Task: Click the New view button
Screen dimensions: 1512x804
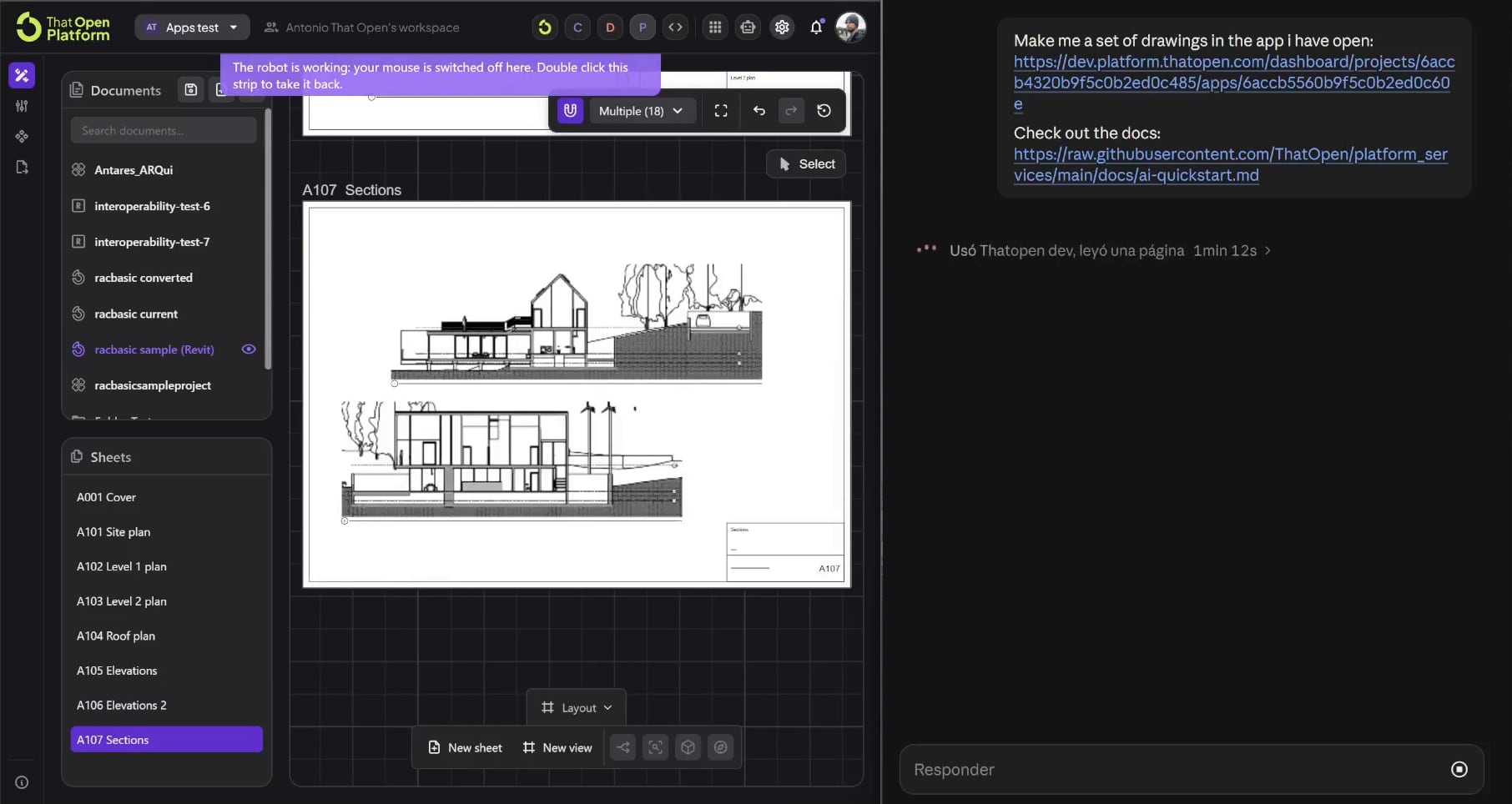Action: point(557,747)
